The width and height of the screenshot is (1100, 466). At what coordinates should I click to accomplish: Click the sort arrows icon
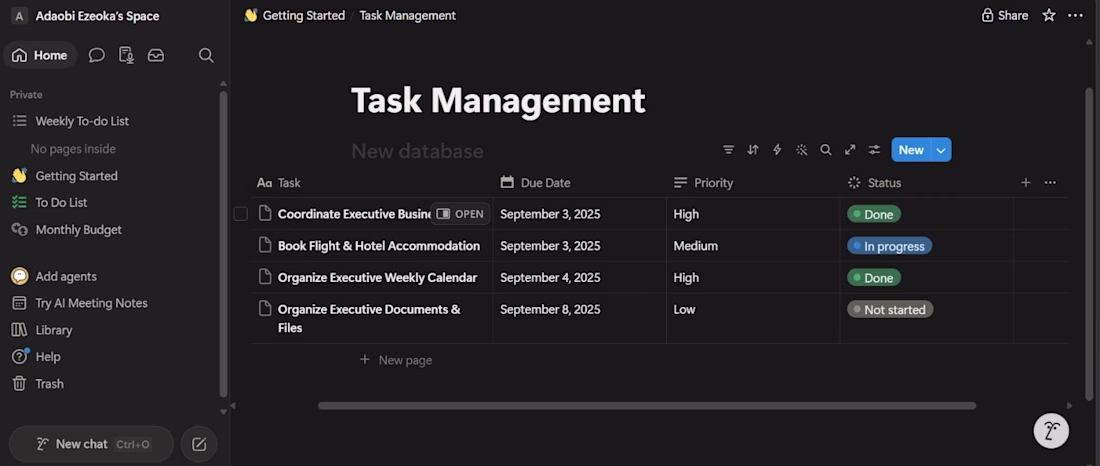tap(753, 149)
